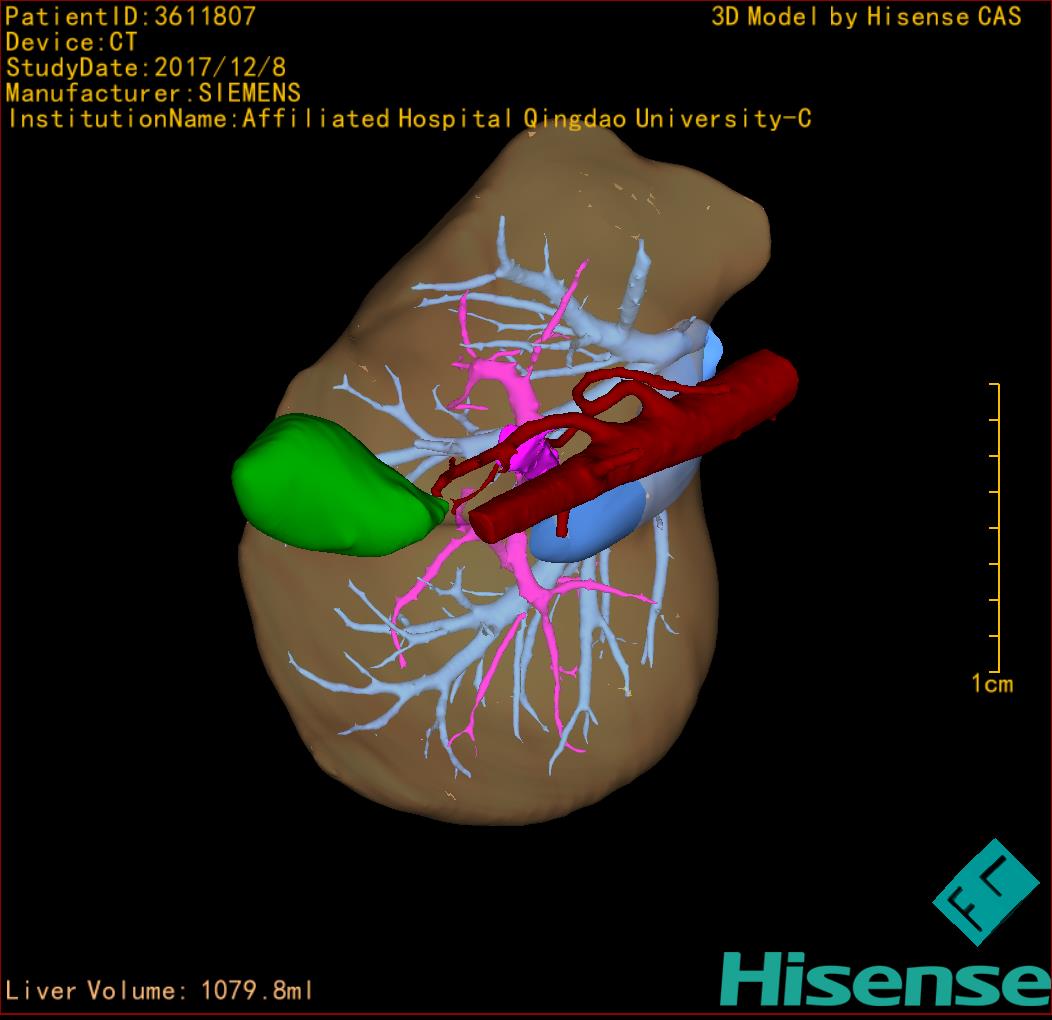Image resolution: width=1052 pixels, height=1020 pixels.
Task: Select the StudyDate:2017/12/8 text
Action: point(145,68)
